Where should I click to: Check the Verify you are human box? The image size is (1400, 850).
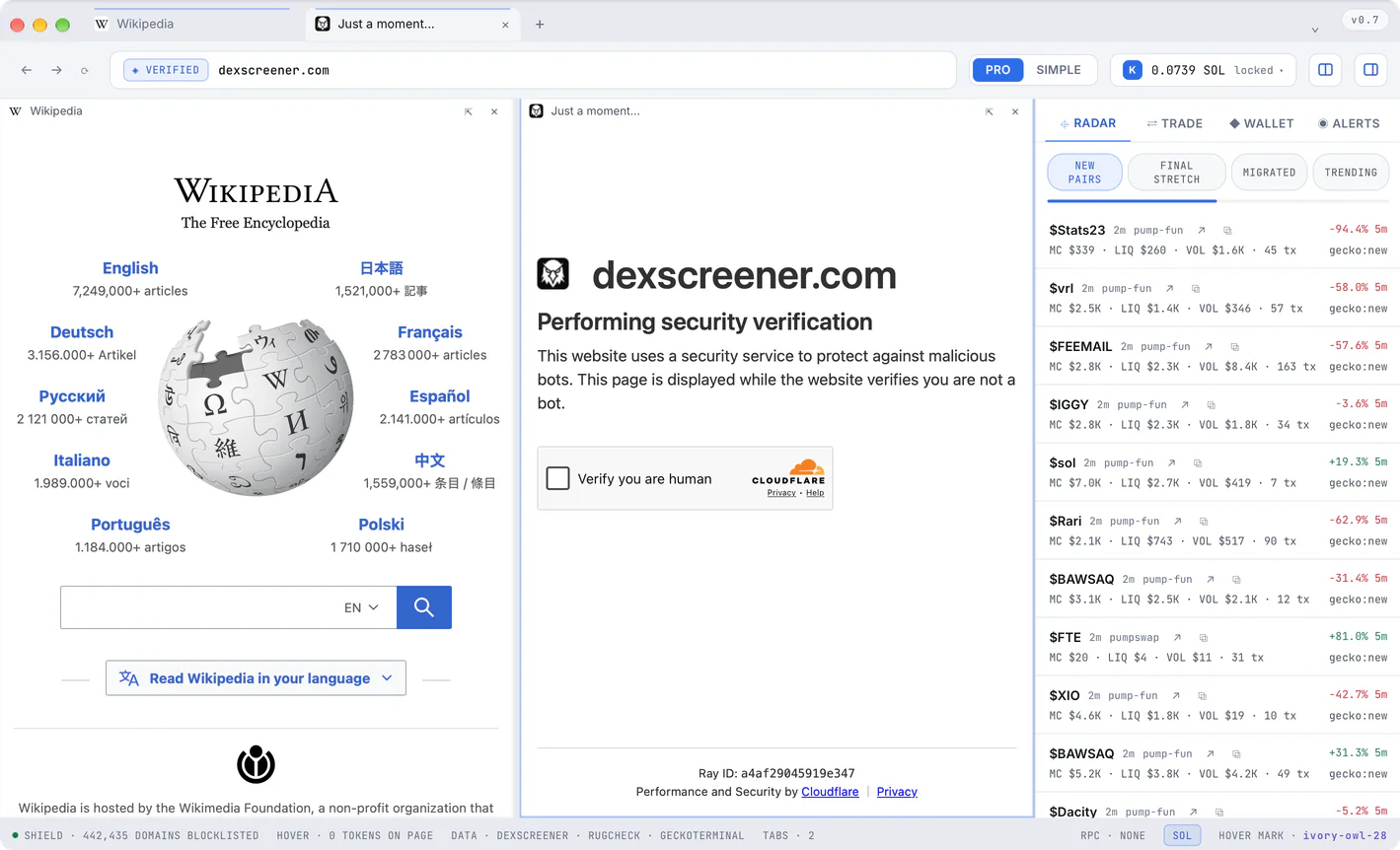558,478
